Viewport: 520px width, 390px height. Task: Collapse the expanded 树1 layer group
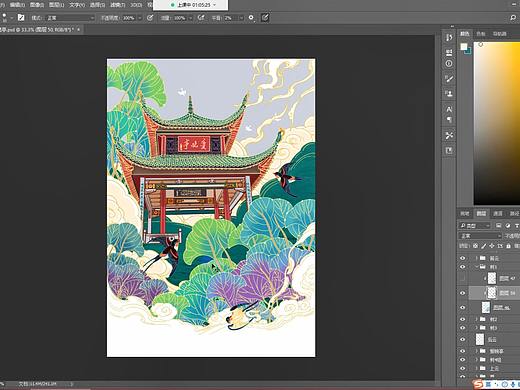click(x=477, y=267)
